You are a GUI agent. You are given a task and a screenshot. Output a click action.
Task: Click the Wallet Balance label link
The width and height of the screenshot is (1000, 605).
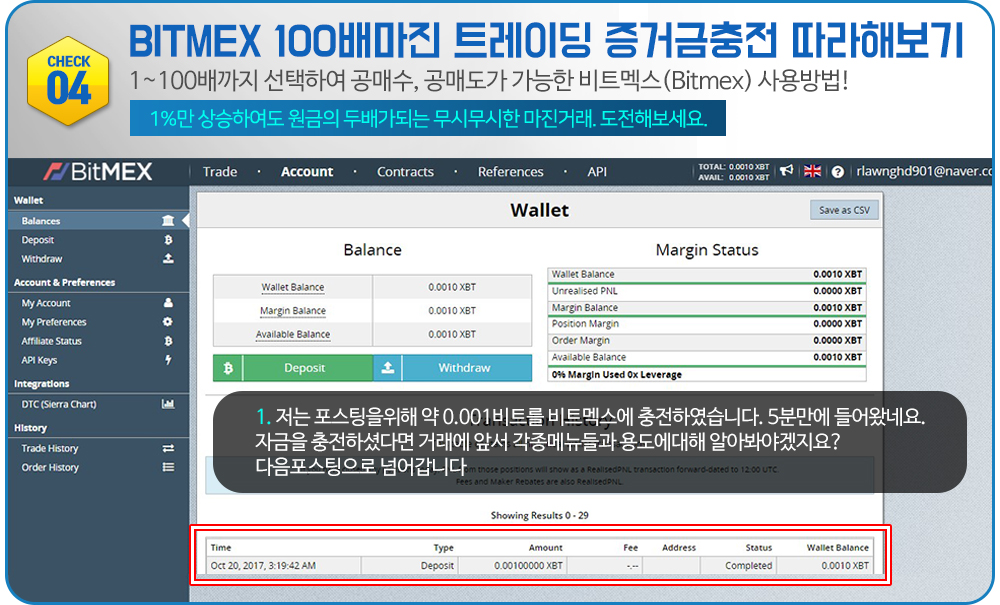(x=293, y=287)
